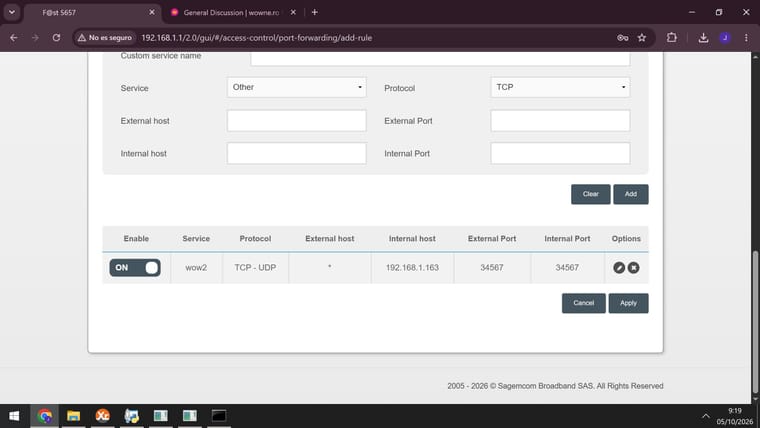Click the page vertical scrollbar thumb

tap(755, 322)
